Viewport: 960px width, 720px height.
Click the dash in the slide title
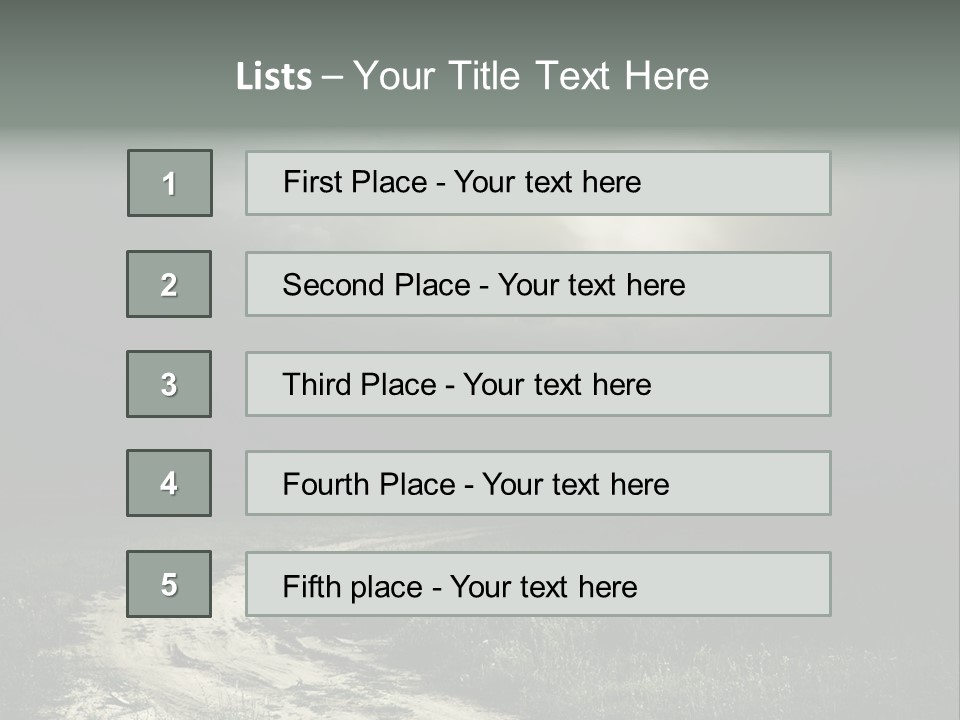[332, 77]
